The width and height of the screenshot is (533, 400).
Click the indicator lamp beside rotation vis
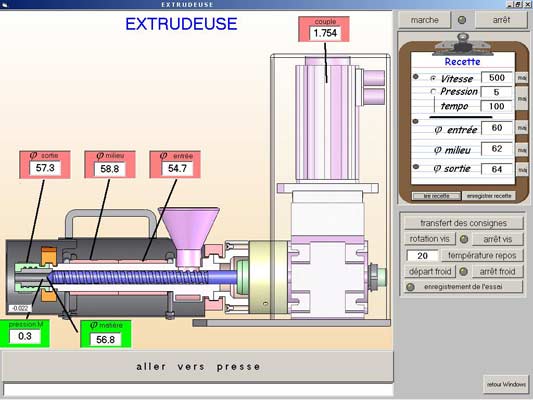[464, 239]
